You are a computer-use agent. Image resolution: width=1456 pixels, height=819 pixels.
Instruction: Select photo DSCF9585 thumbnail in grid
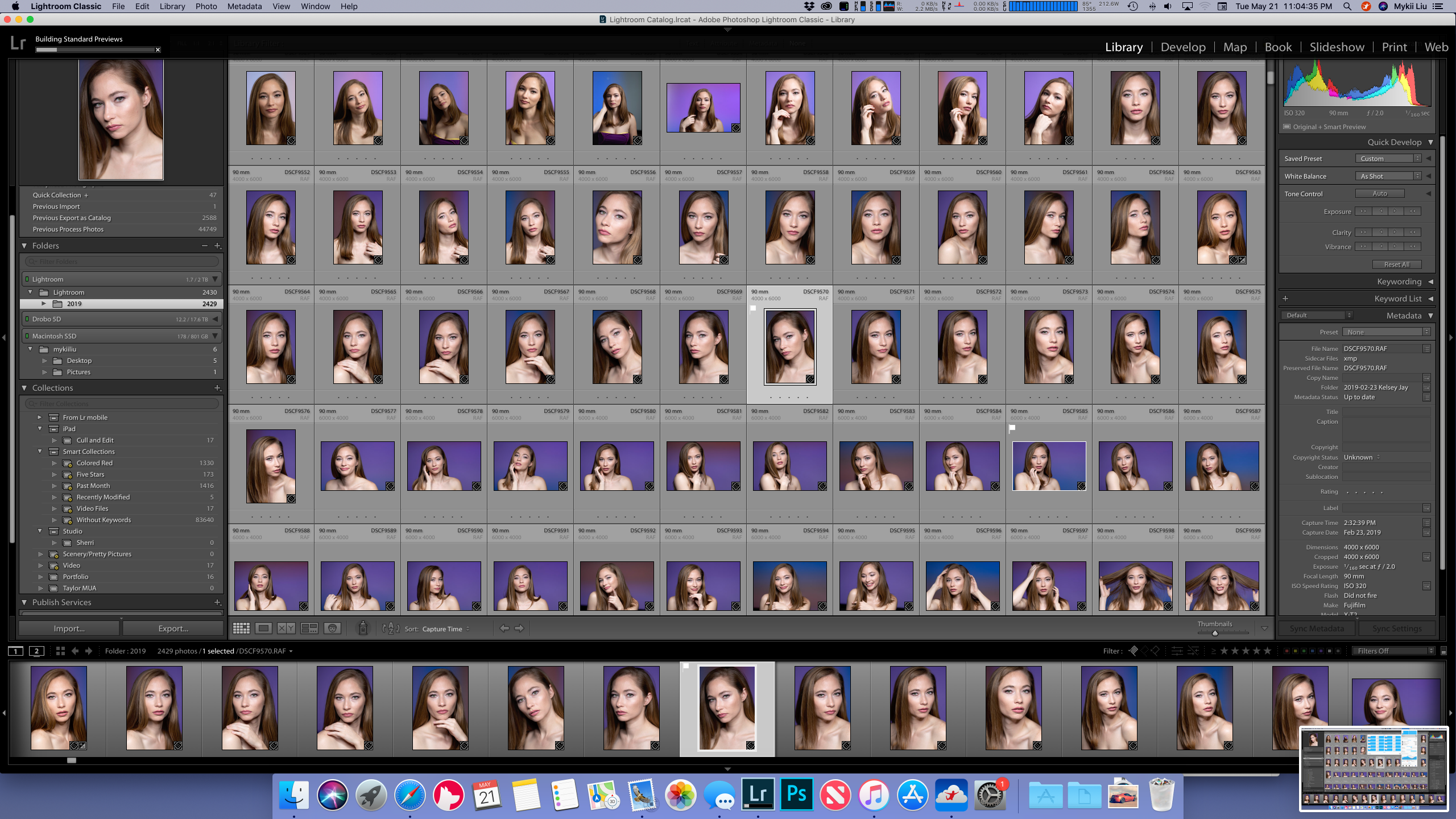click(1049, 466)
